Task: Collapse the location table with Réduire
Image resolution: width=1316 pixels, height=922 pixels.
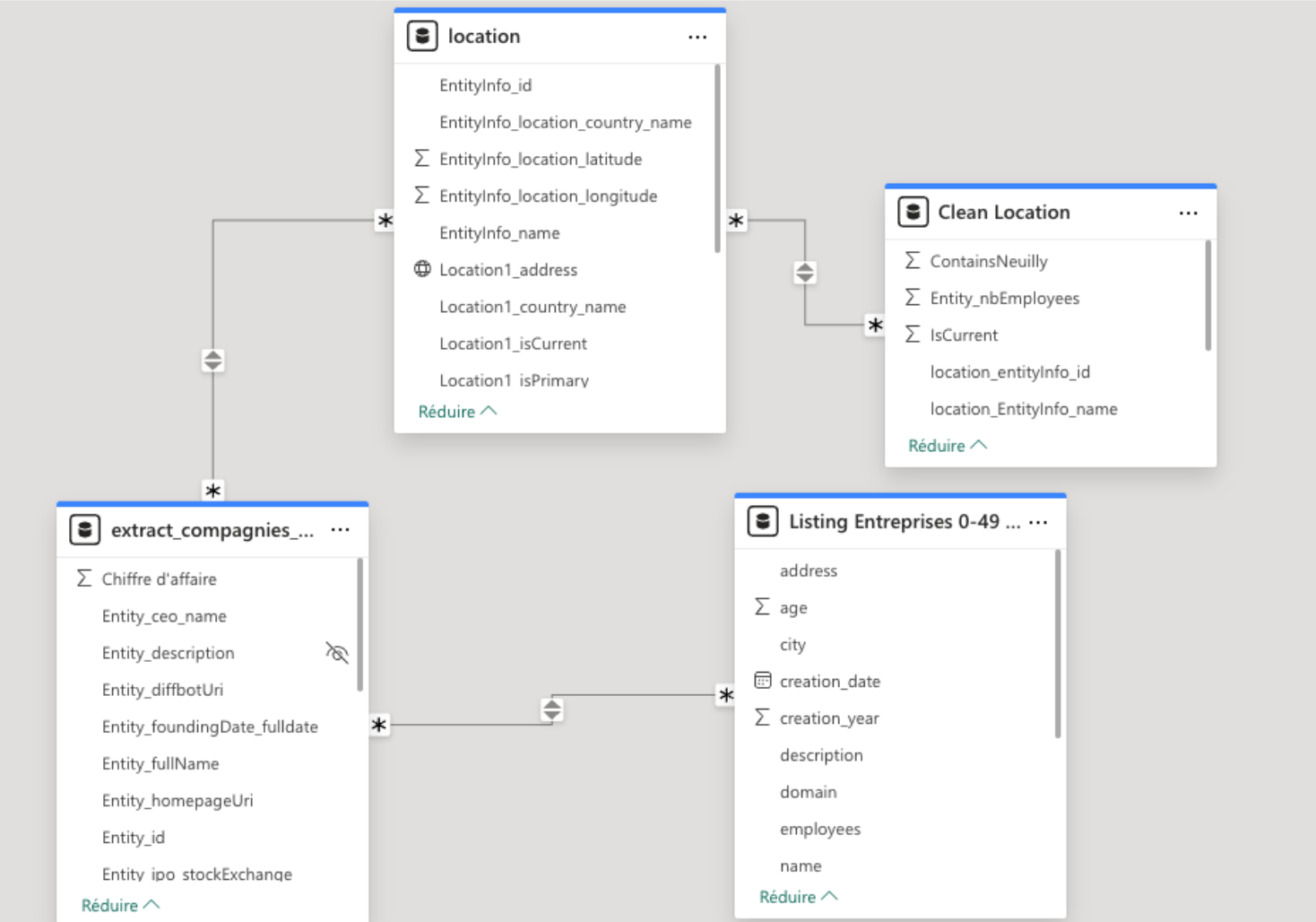Action: click(456, 412)
